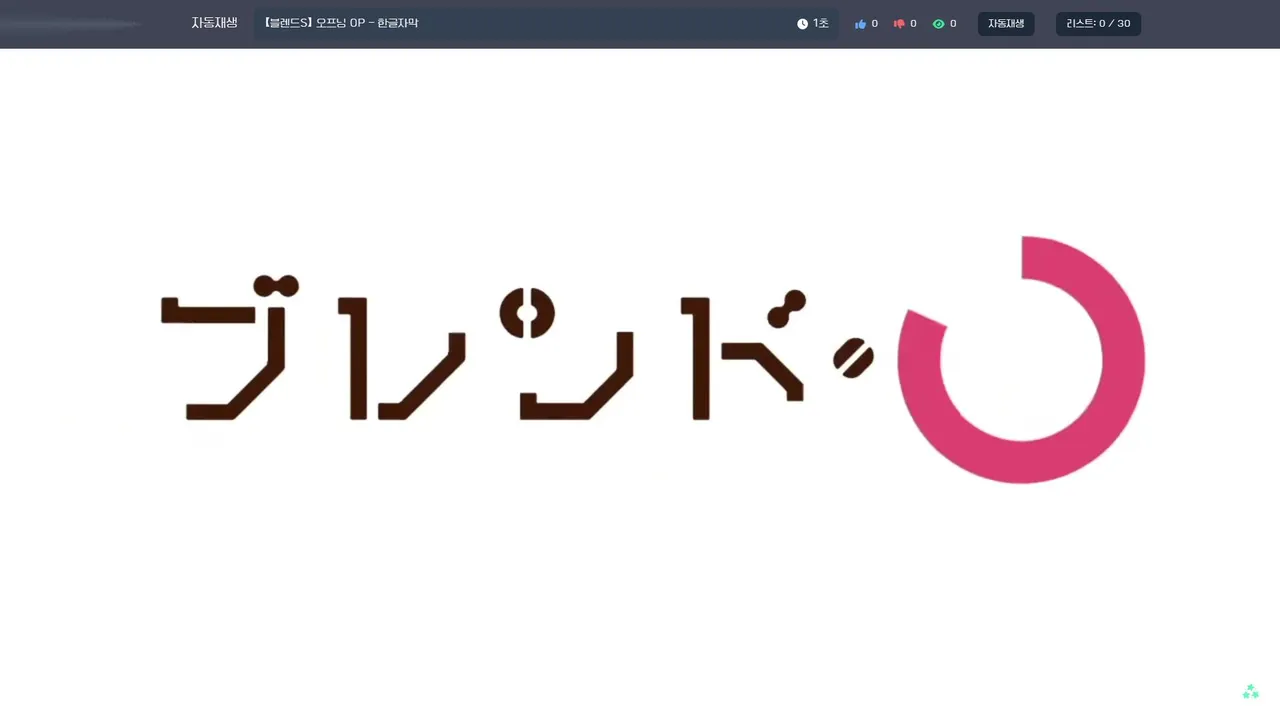1280x720 pixels.
Task: Click the green eye views icon
Action: pyautogui.click(x=938, y=24)
